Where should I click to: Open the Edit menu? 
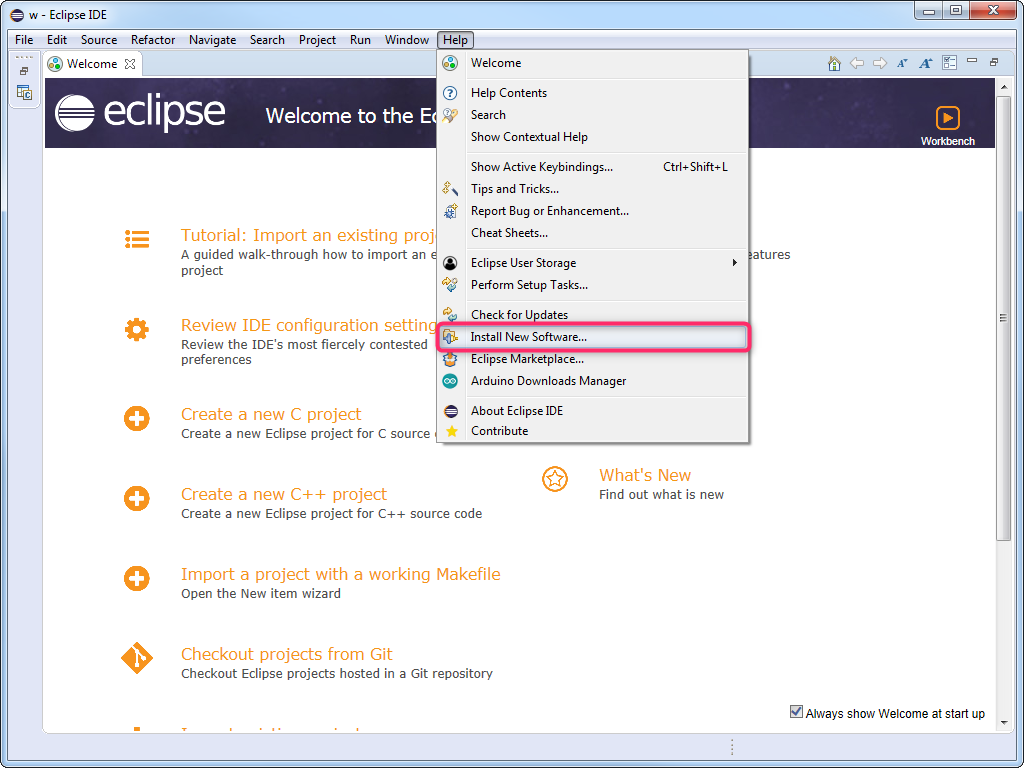pyautogui.click(x=57, y=40)
